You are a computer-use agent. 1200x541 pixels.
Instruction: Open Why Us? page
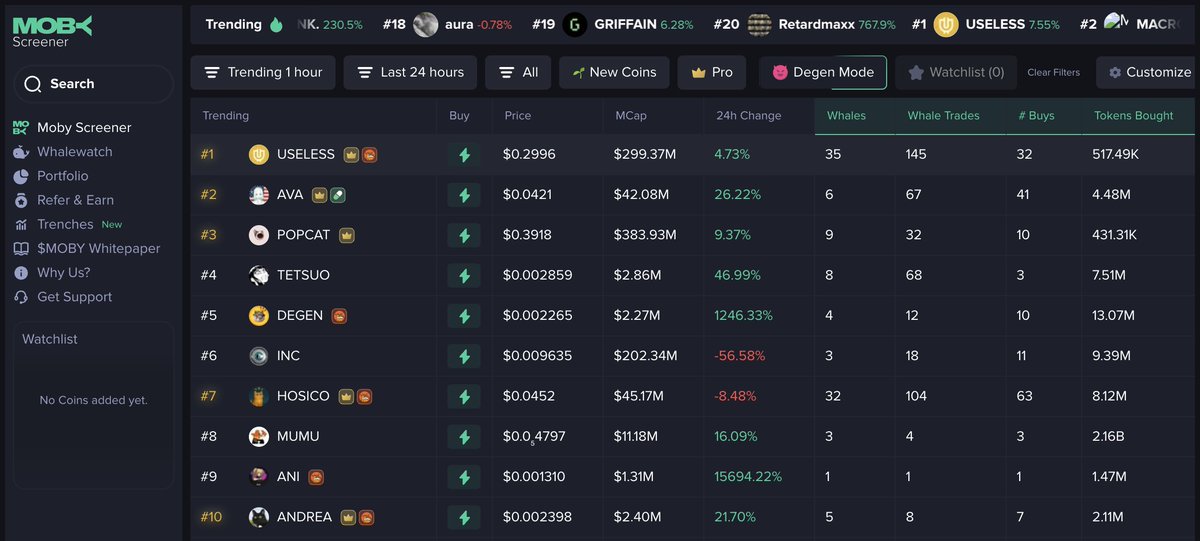pyautogui.click(x=63, y=272)
